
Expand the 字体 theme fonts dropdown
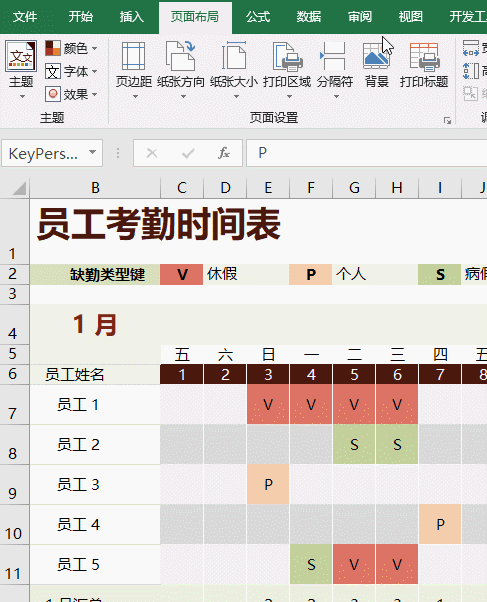click(71, 71)
